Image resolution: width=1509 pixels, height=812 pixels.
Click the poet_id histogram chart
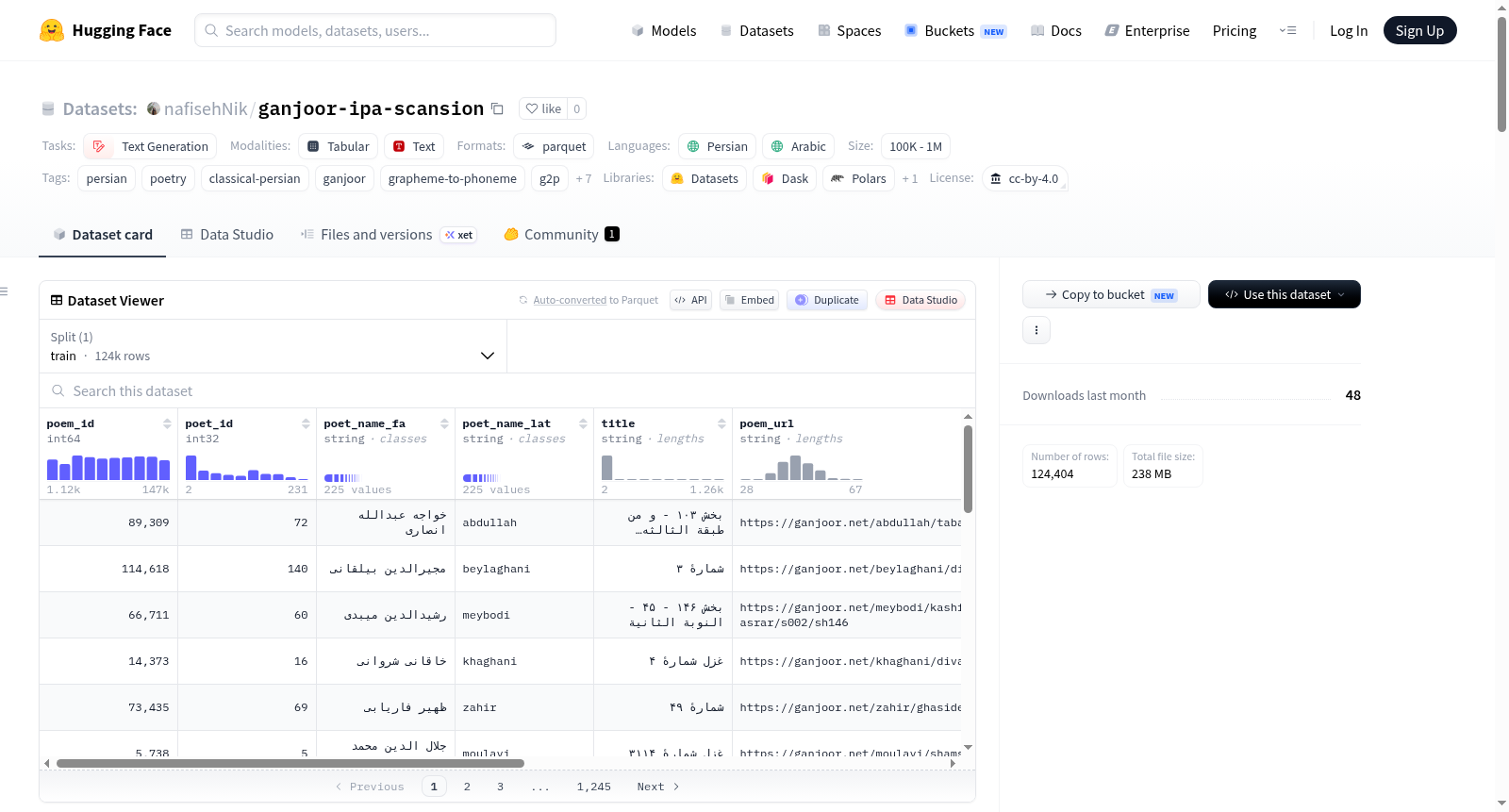point(247,468)
